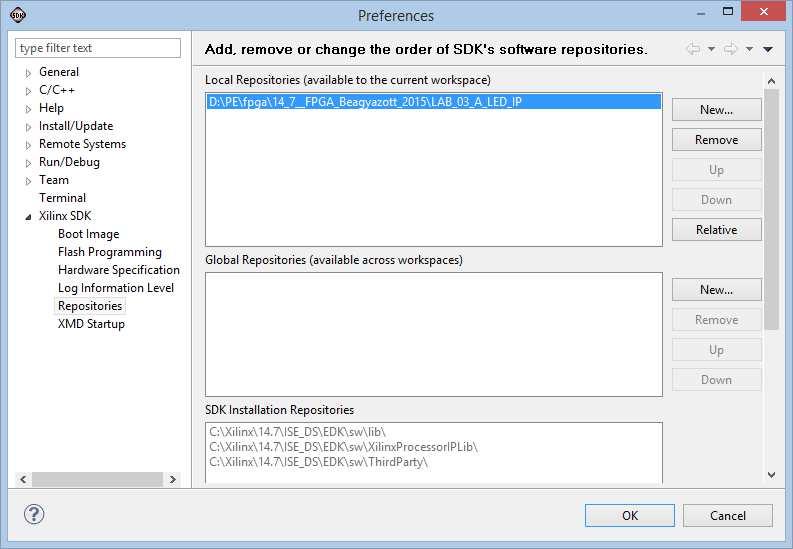Select the Xilinx SDK category
Screen dimensions: 793x549
pyautogui.click(x=65, y=216)
